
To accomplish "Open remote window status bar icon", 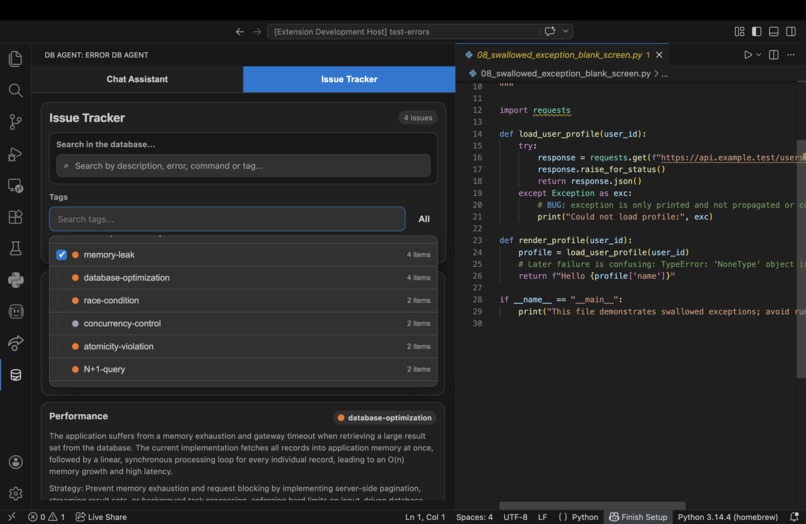I will pyautogui.click(x=12, y=516).
